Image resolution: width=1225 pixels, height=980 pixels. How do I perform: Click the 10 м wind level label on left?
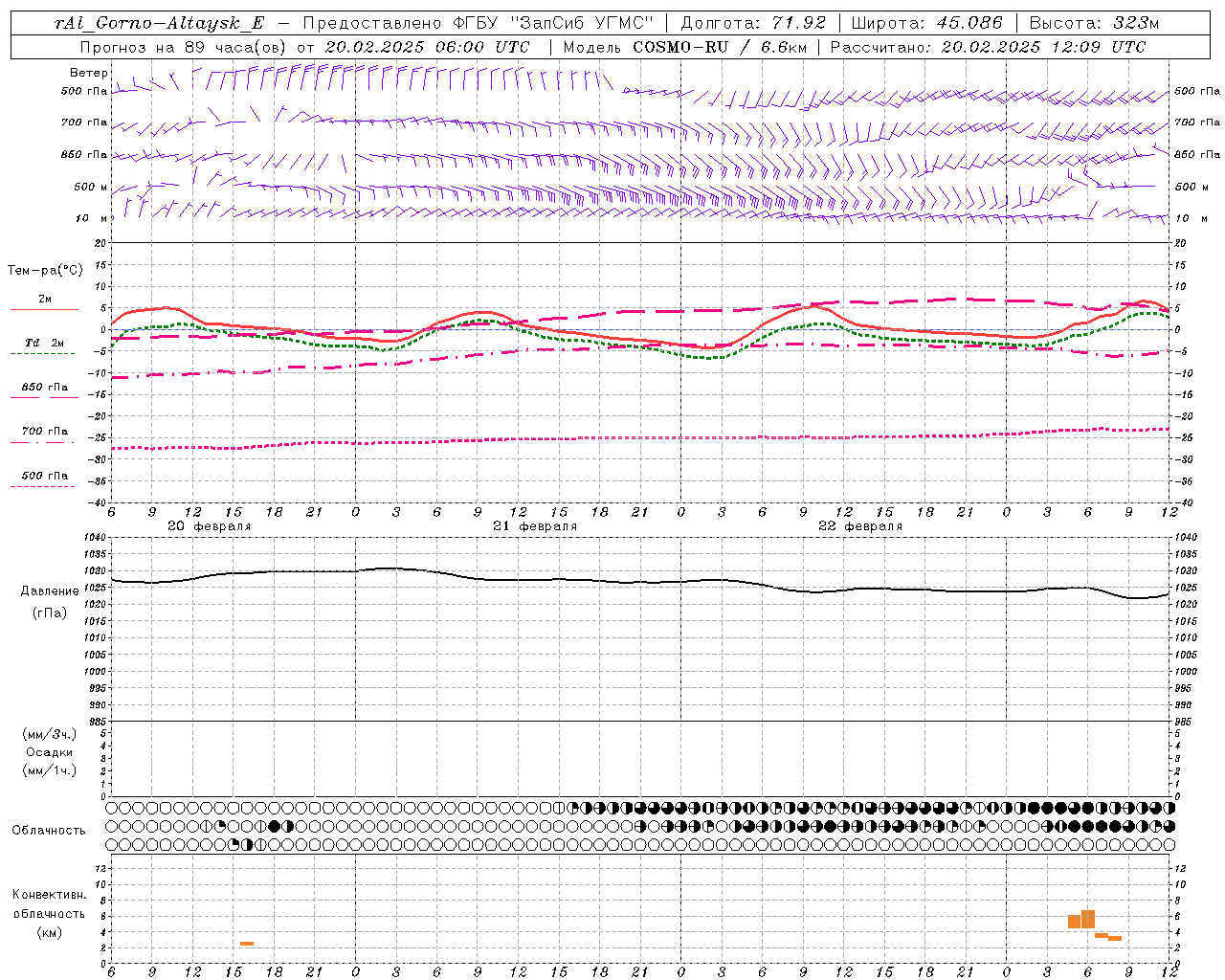click(x=92, y=218)
